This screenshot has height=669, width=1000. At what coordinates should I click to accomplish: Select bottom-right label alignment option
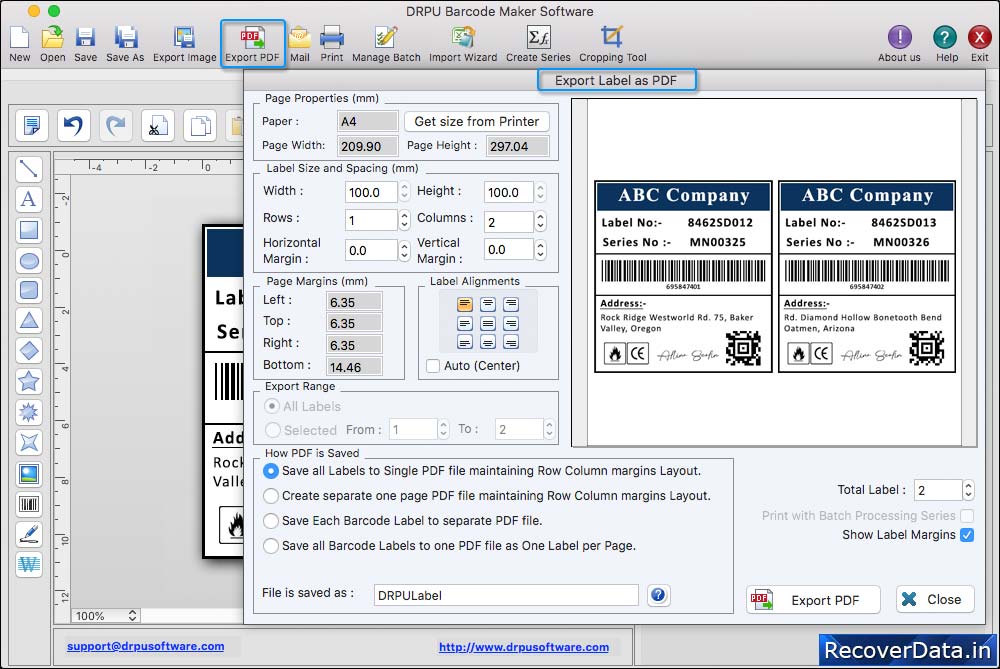coord(511,342)
